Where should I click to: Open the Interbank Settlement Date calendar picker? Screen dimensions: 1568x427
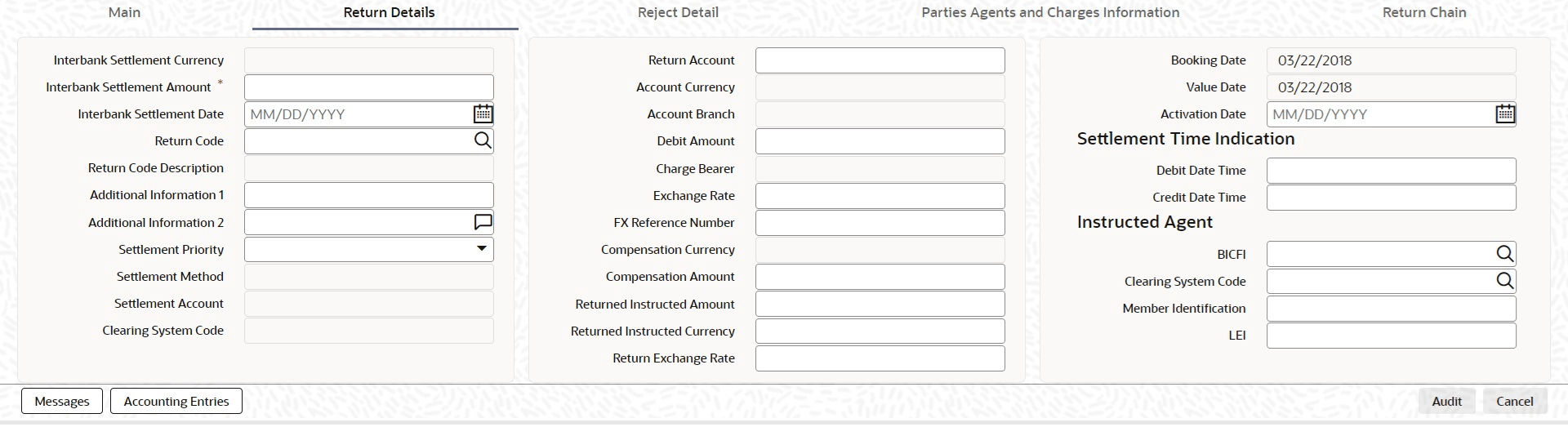tap(483, 114)
